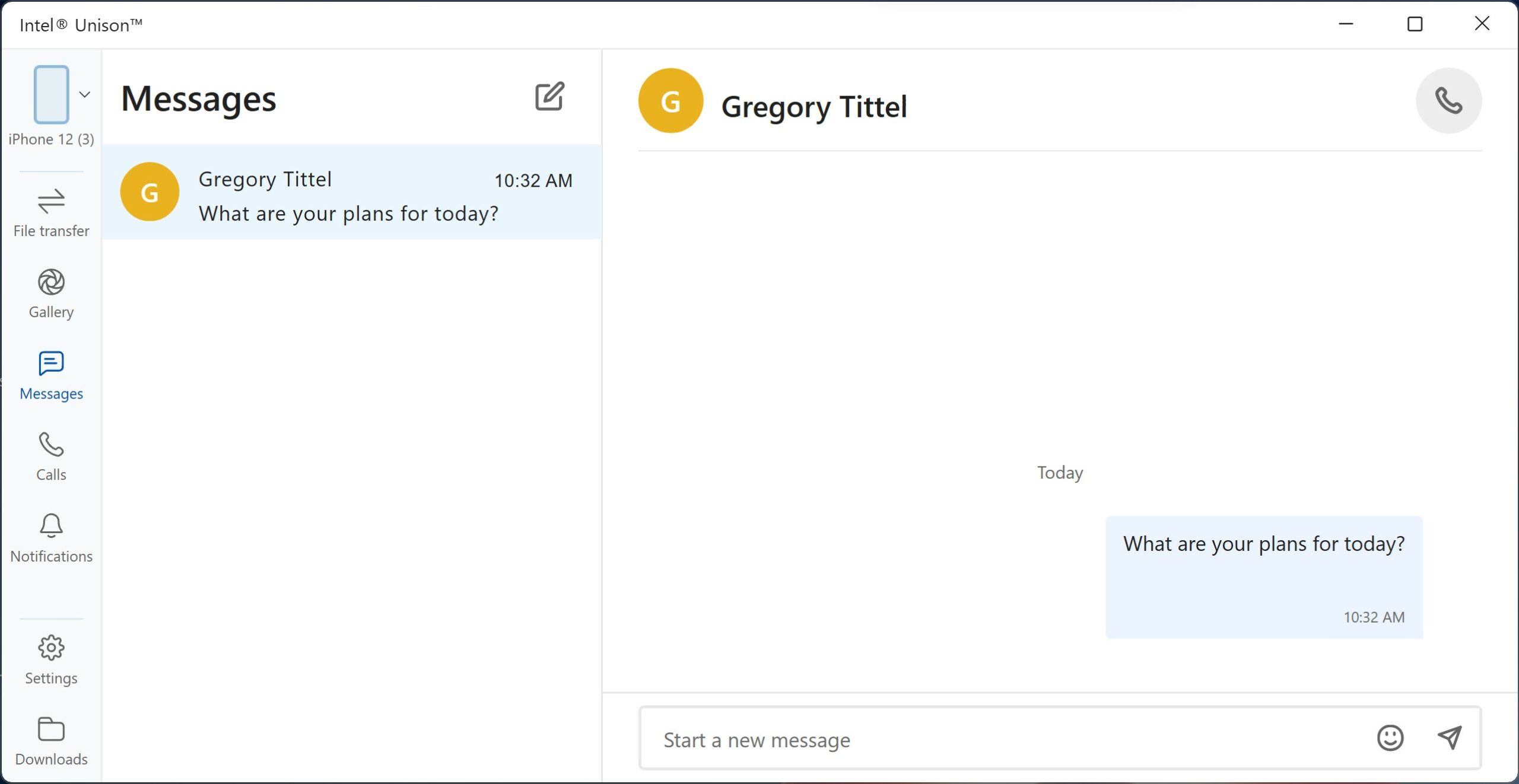Viewport: 1519px width, 784px height.
Task: Select the sent message bubble
Action: click(1263, 575)
